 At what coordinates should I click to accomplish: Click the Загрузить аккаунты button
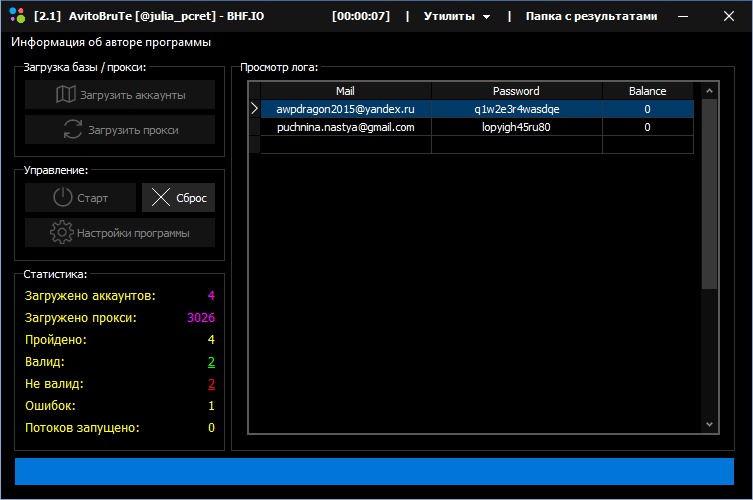tap(120, 95)
